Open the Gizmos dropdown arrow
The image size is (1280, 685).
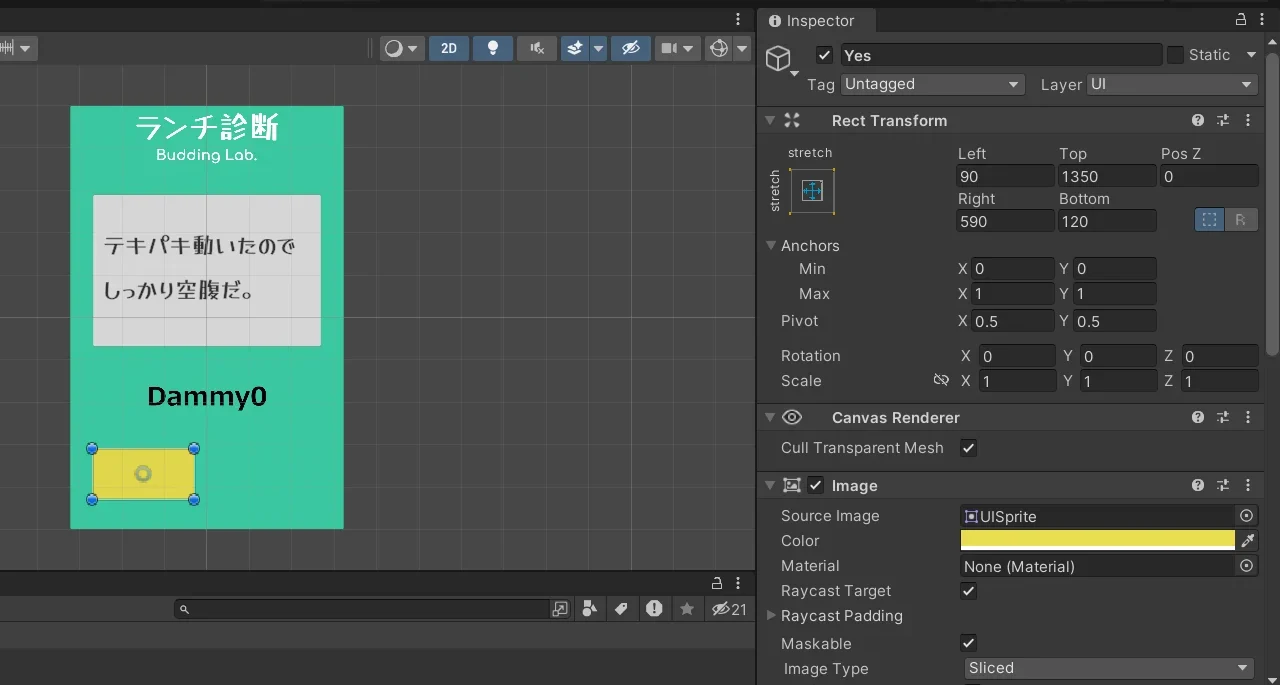click(x=742, y=48)
